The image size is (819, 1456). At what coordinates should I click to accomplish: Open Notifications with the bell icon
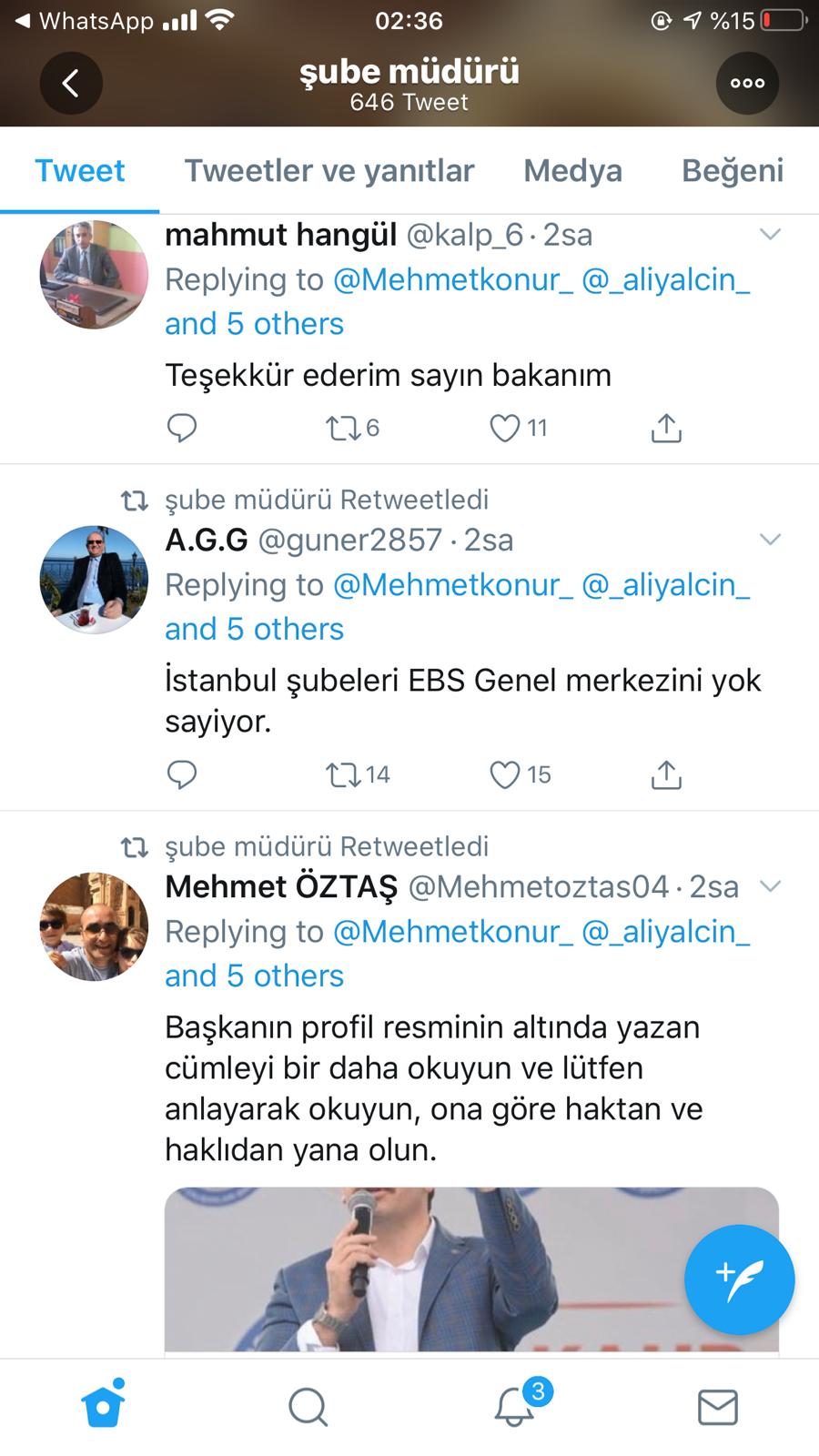click(515, 1407)
